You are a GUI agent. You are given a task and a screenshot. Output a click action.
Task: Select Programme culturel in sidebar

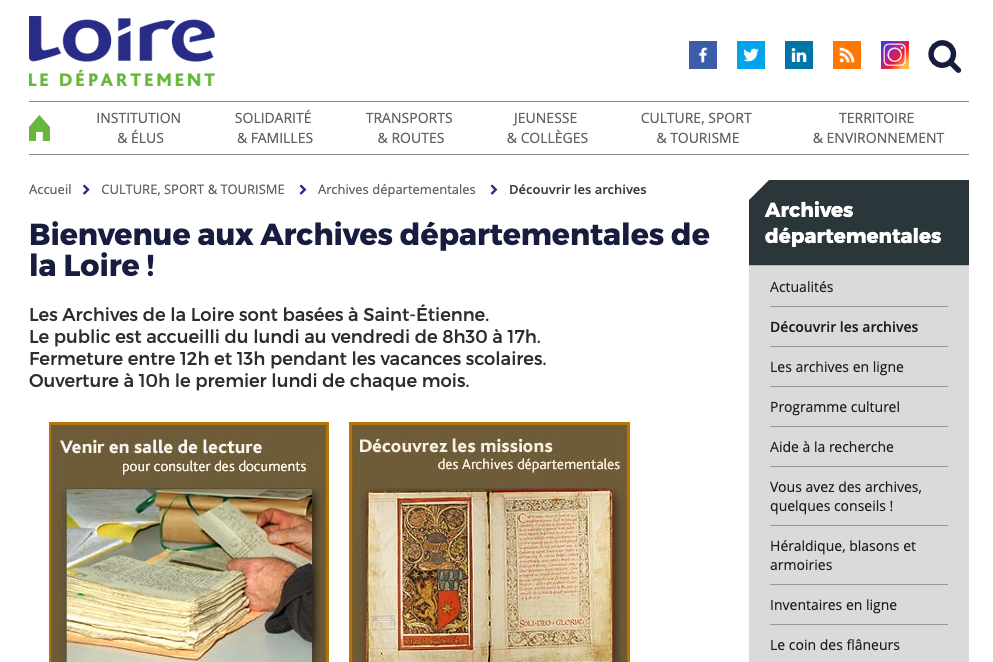coord(835,407)
